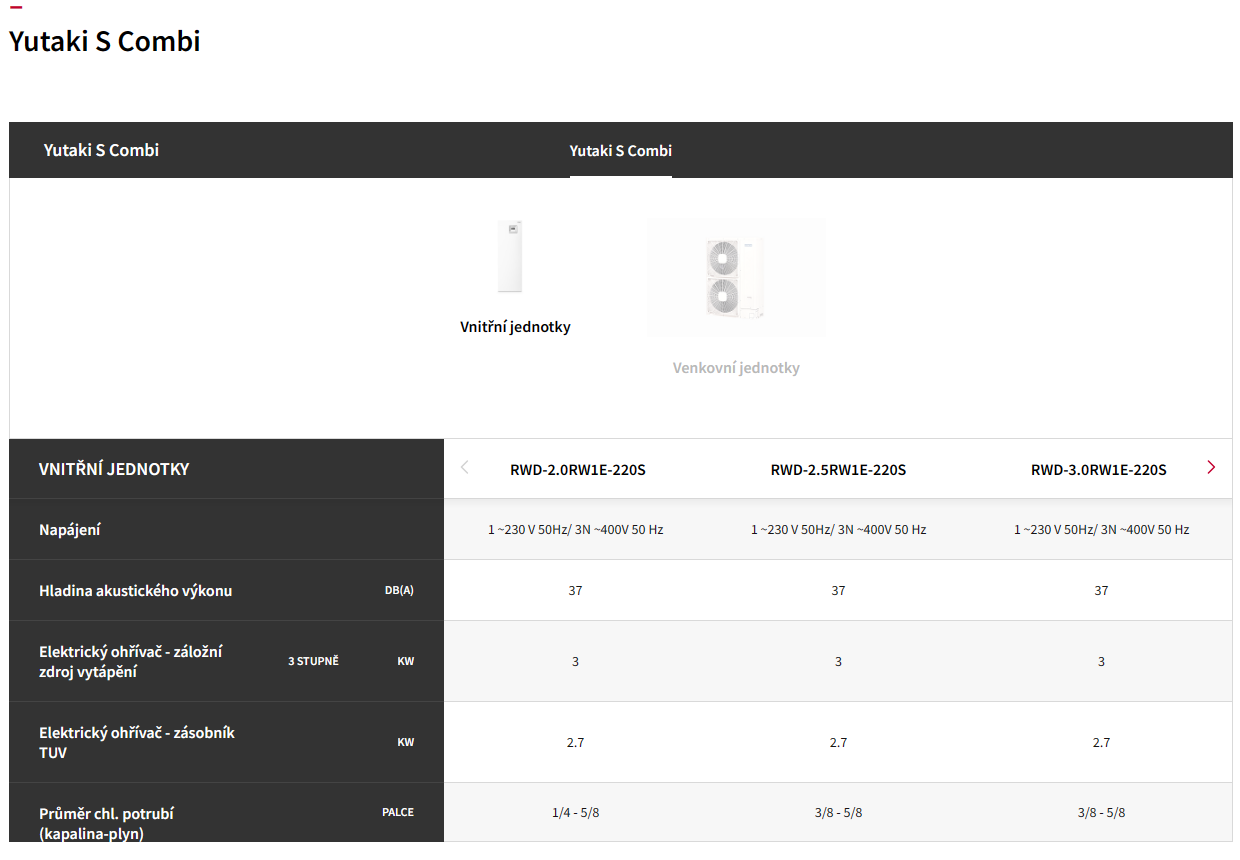Image resolution: width=1240 pixels, height=860 pixels.
Task: Click KW unit in zásobník TUV row
Action: tap(405, 743)
